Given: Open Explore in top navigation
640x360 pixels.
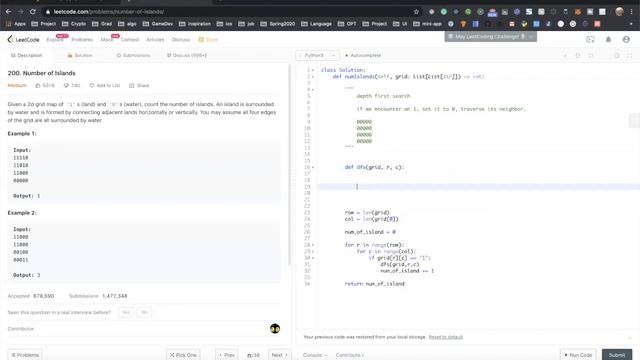Looking at the screenshot, I should [x=55, y=40].
